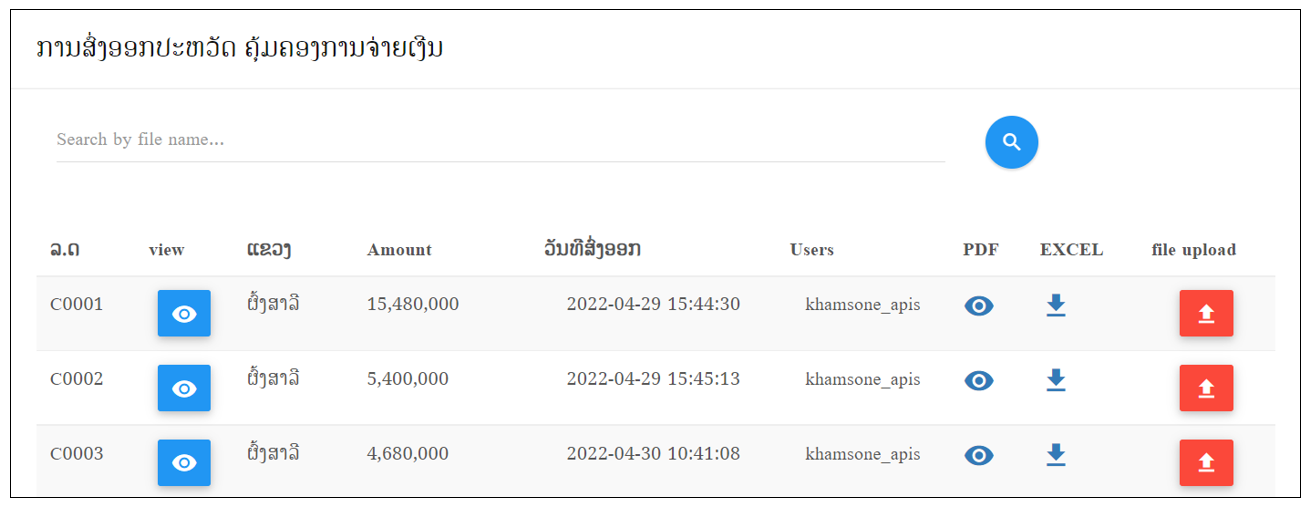Upload a file for row C0003
The image size is (1310, 508).
[1206, 462]
